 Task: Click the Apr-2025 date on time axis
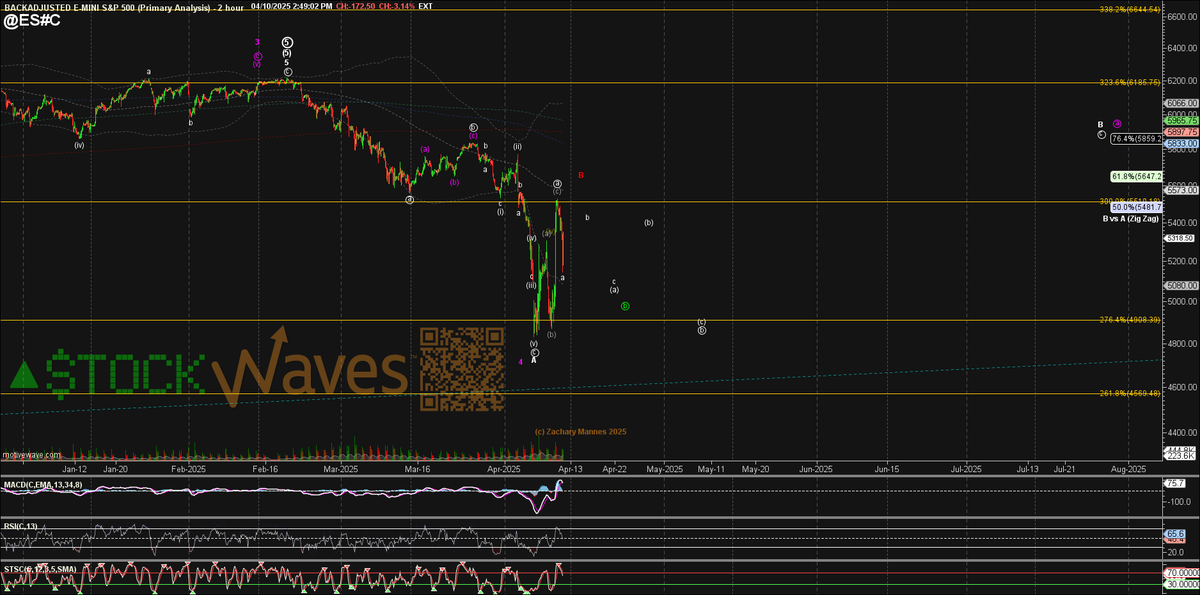tap(503, 467)
